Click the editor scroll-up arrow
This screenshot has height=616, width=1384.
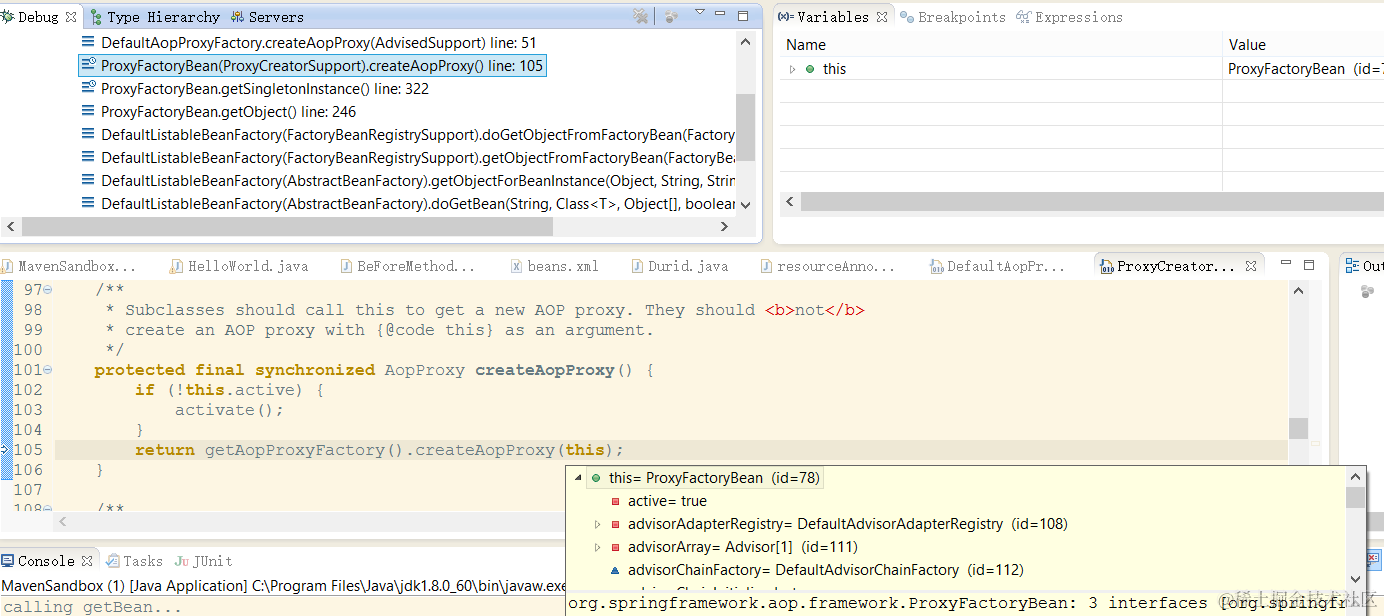click(1298, 291)
